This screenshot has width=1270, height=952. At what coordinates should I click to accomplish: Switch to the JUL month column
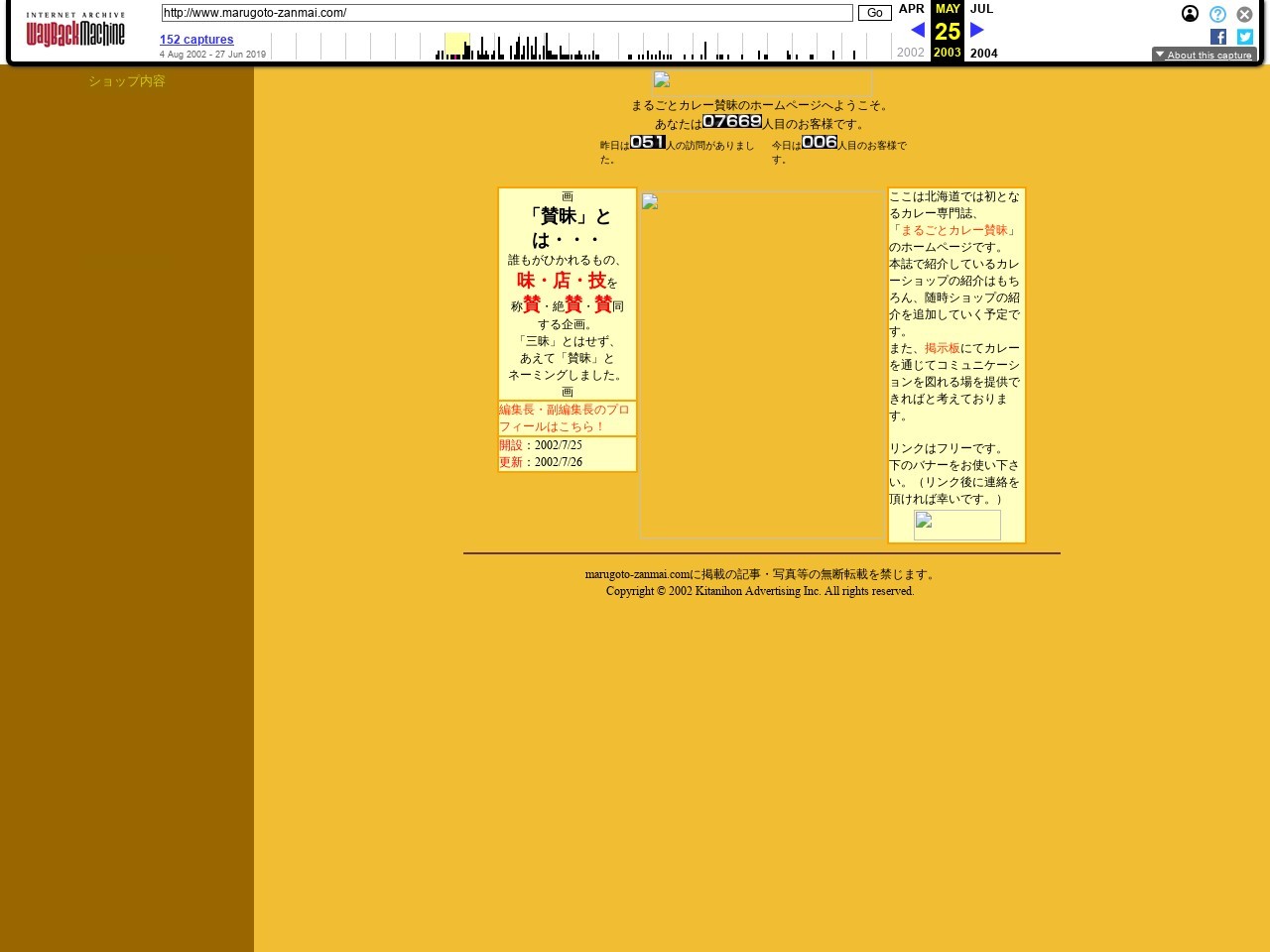pyautogui.click(x=981, y=9)
